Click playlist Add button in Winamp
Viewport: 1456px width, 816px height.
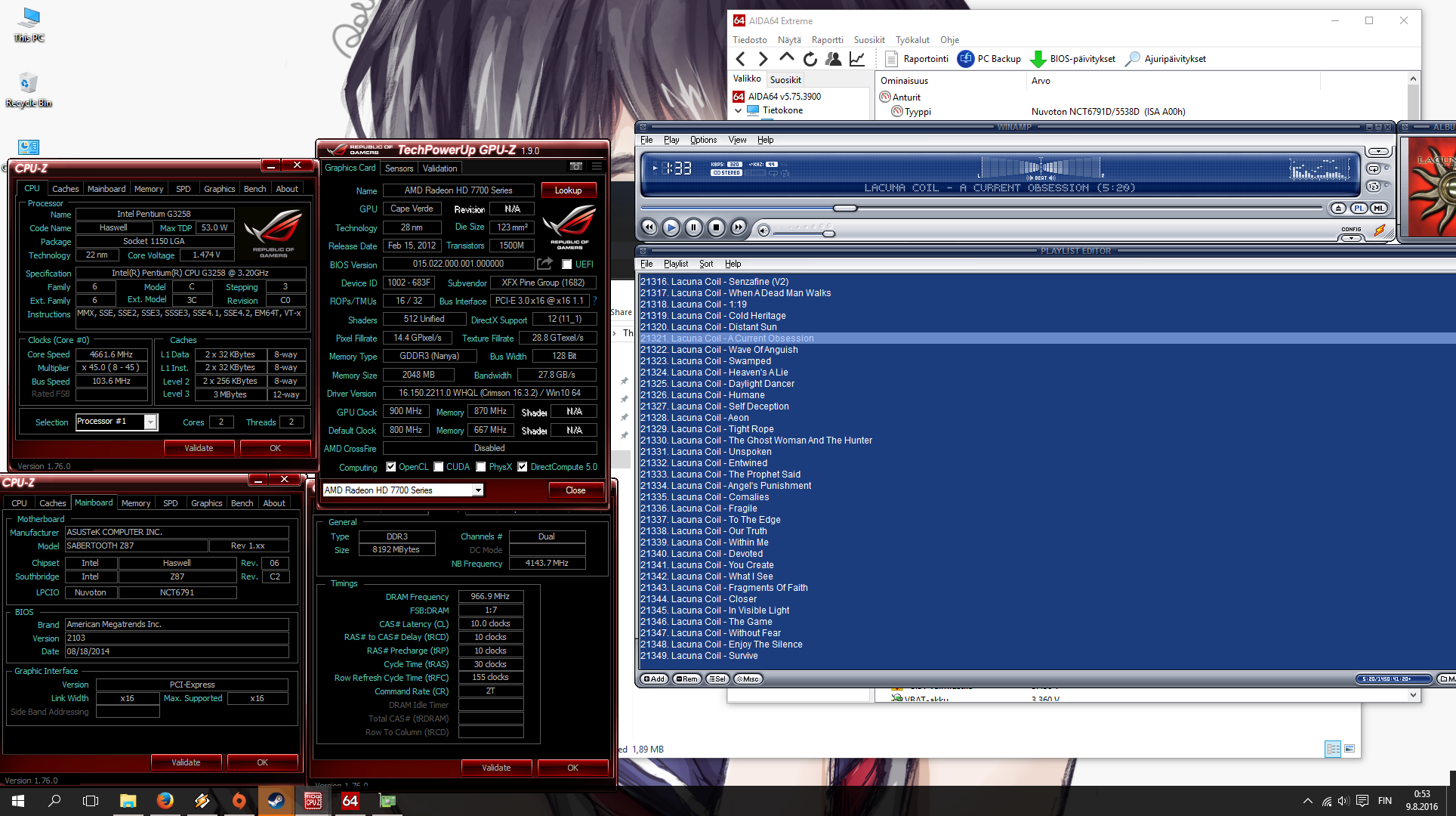(x=655, y=678)
